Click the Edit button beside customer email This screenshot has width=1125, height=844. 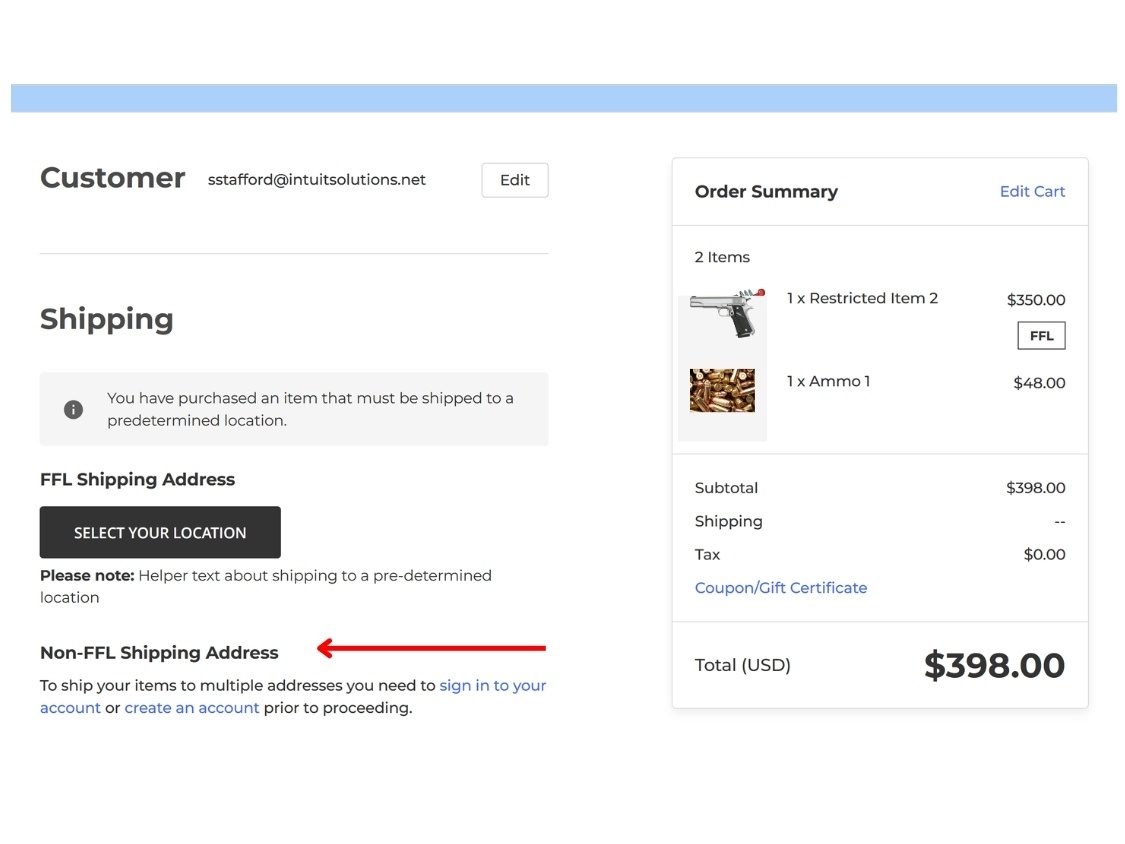click(514, 180)
